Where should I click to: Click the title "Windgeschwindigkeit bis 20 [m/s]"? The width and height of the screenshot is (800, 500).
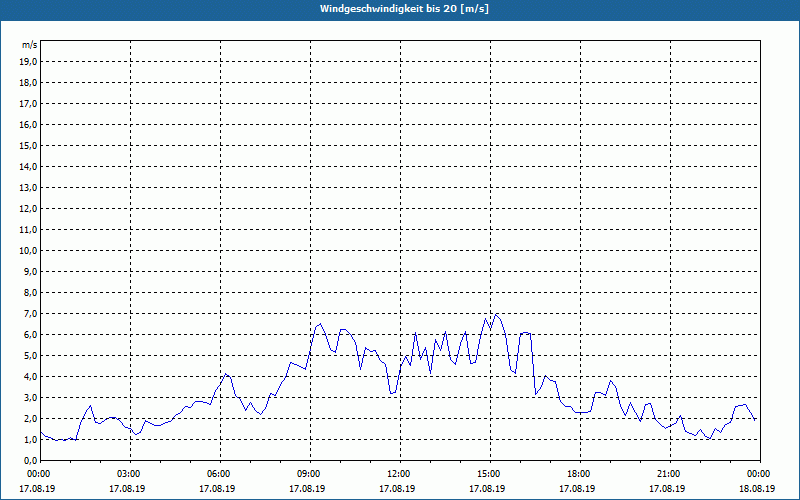point(404,9)
